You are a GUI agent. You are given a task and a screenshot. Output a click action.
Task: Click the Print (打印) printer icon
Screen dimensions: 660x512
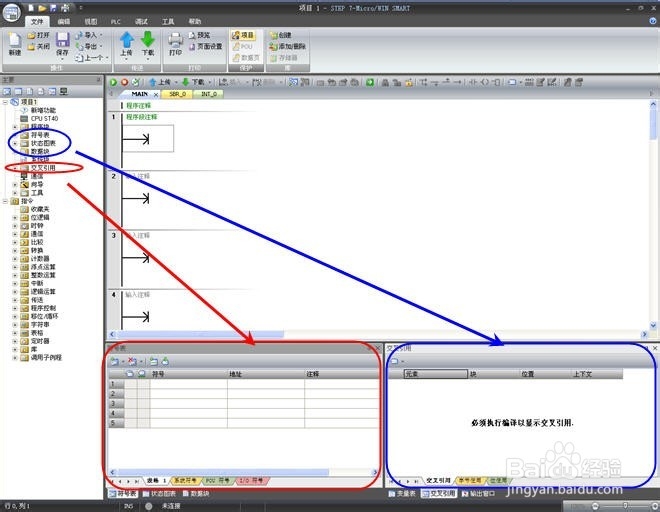(176, 40)
